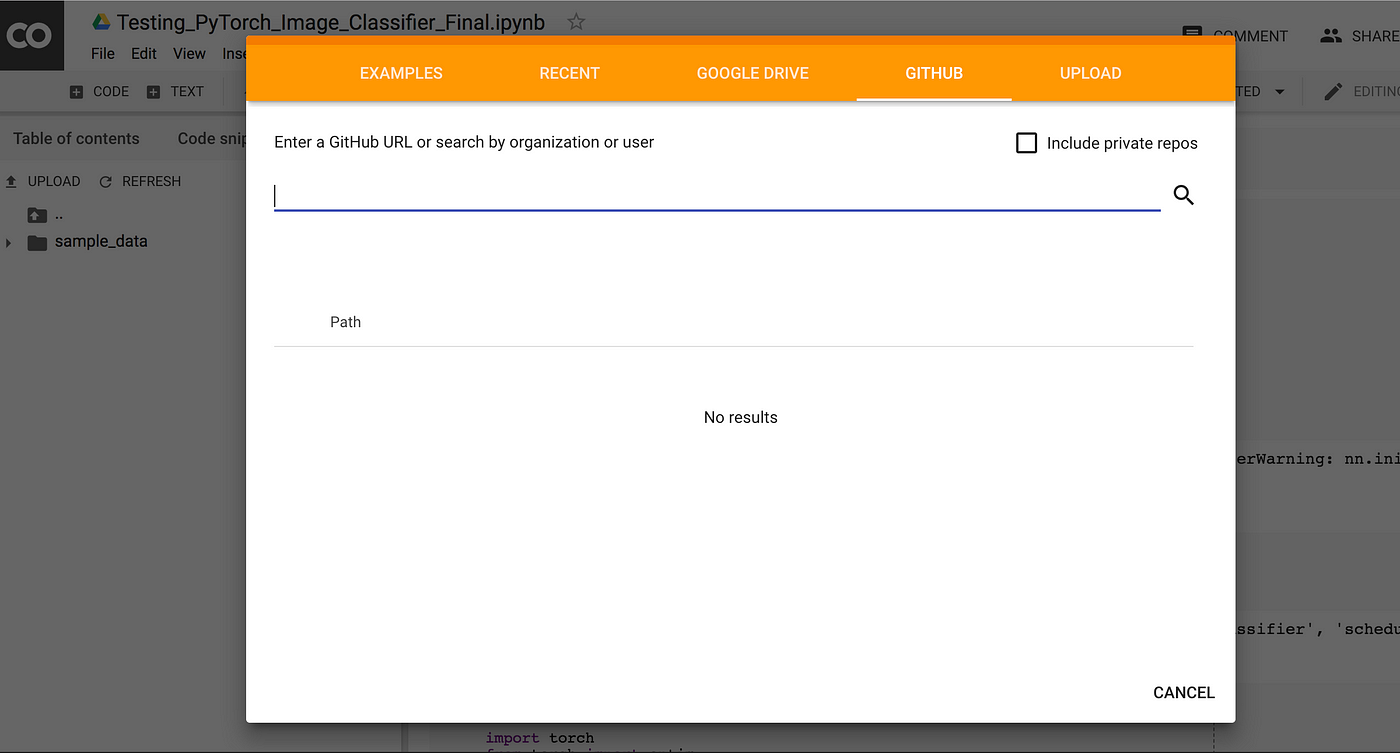Viewport: 1400px width, 753px height.
Task: Click the parent directory '..' entry
Action: pos(59,216)
